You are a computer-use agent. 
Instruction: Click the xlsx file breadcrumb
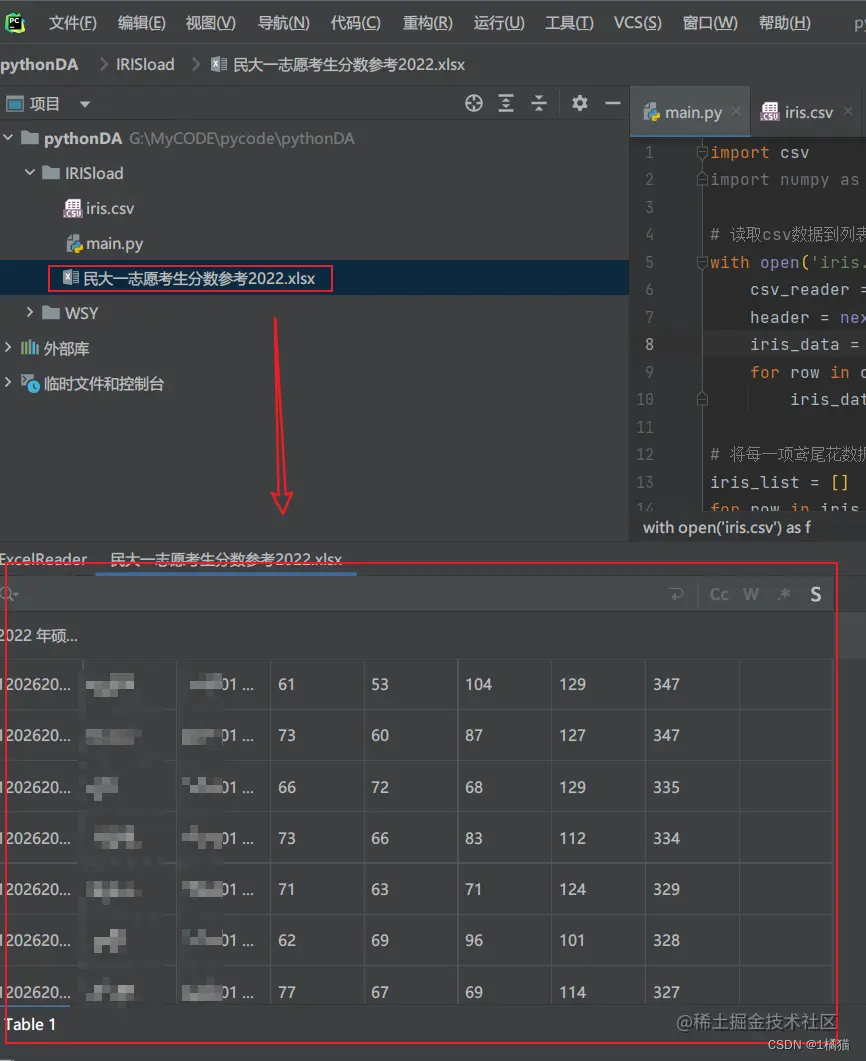(338, 65)
